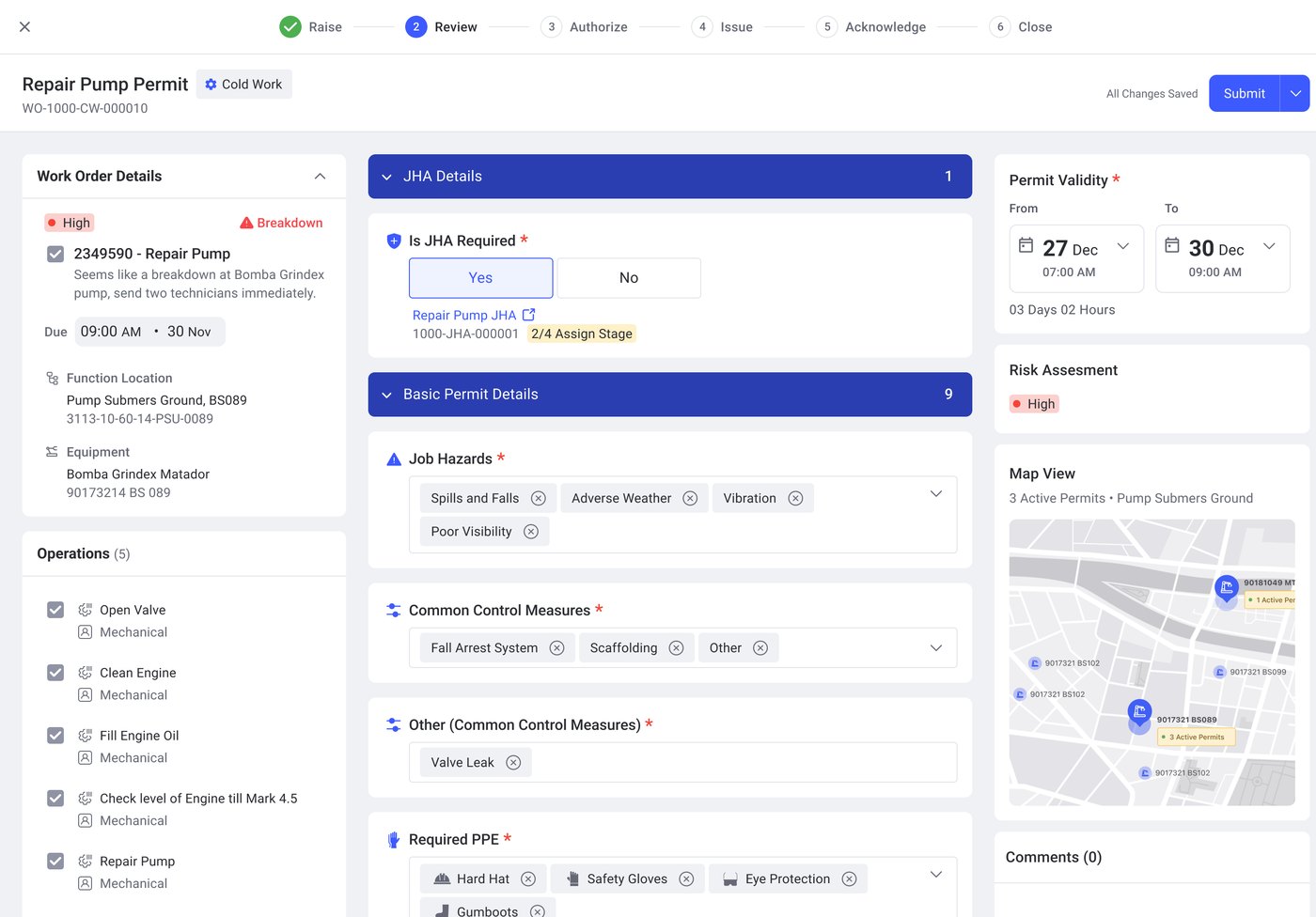
Task: Open the Job Hazards dropdown
Action: (935, 494)
